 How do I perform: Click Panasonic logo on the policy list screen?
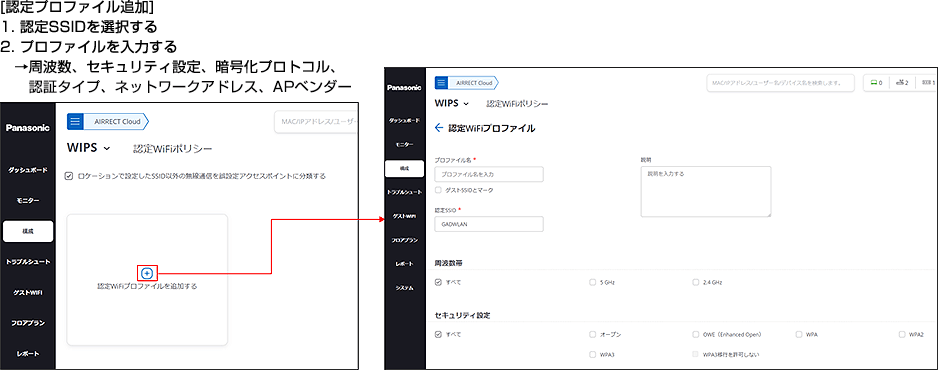click(28, 127)
